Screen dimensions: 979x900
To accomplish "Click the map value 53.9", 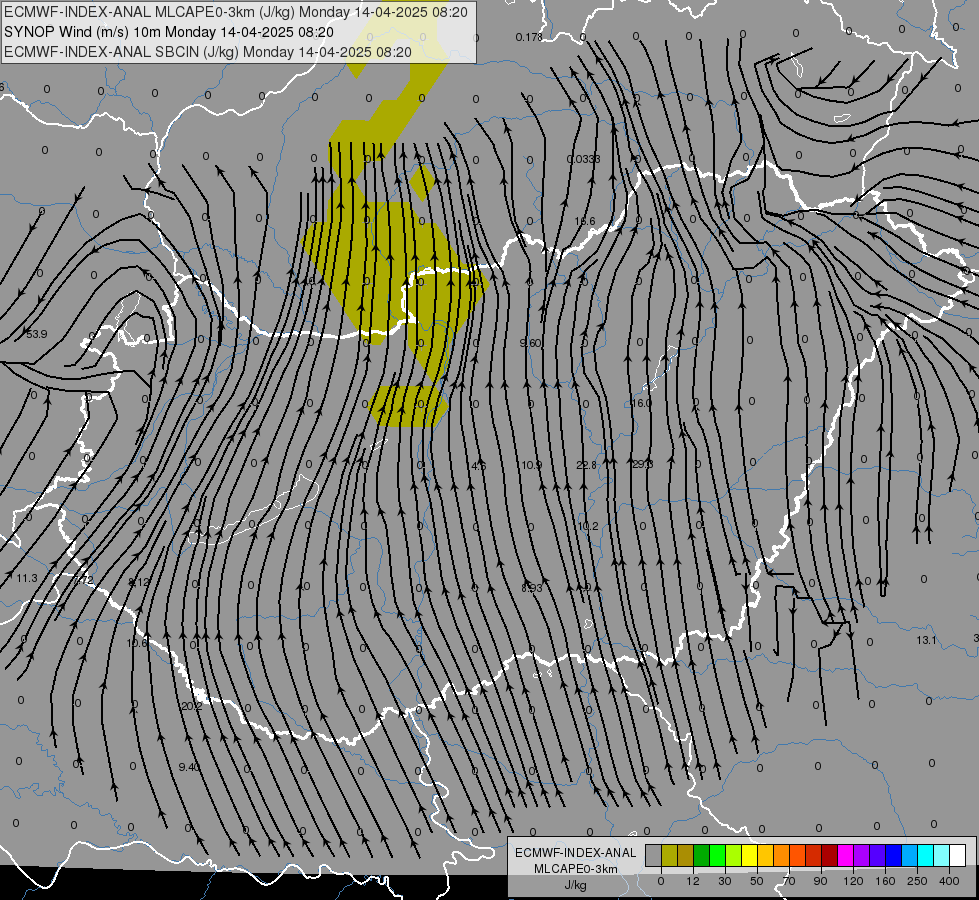I will click(x=37, y=334).
